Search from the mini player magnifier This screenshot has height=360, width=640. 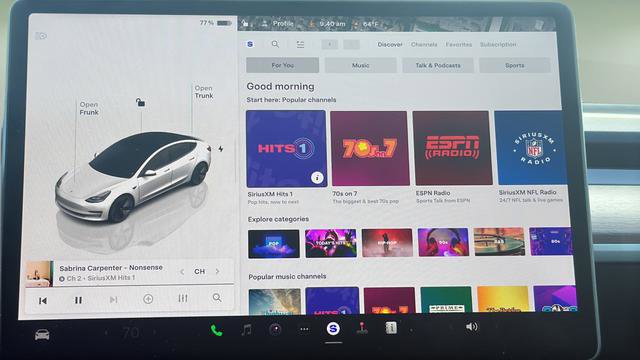[217, 298]
